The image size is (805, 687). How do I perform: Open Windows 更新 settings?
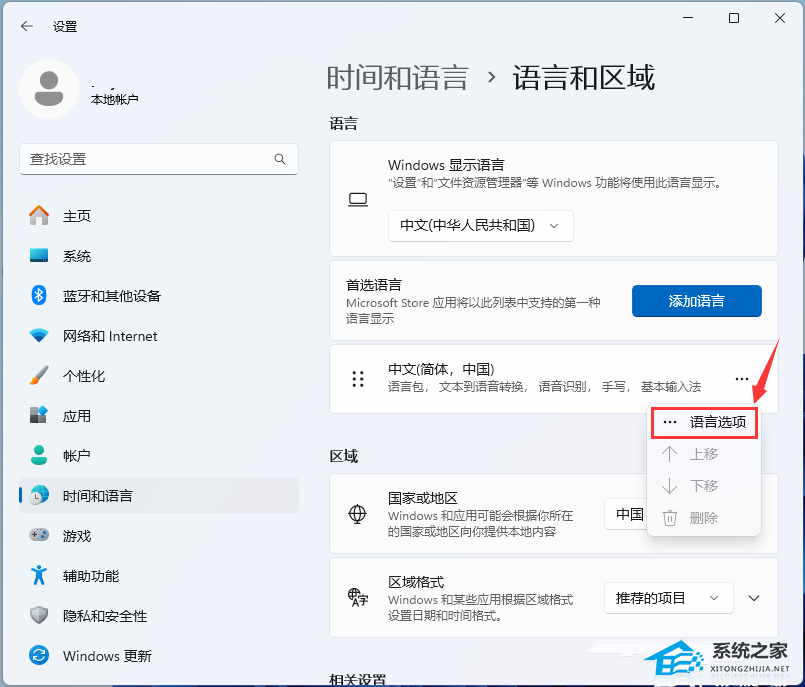tap(159, 656)
